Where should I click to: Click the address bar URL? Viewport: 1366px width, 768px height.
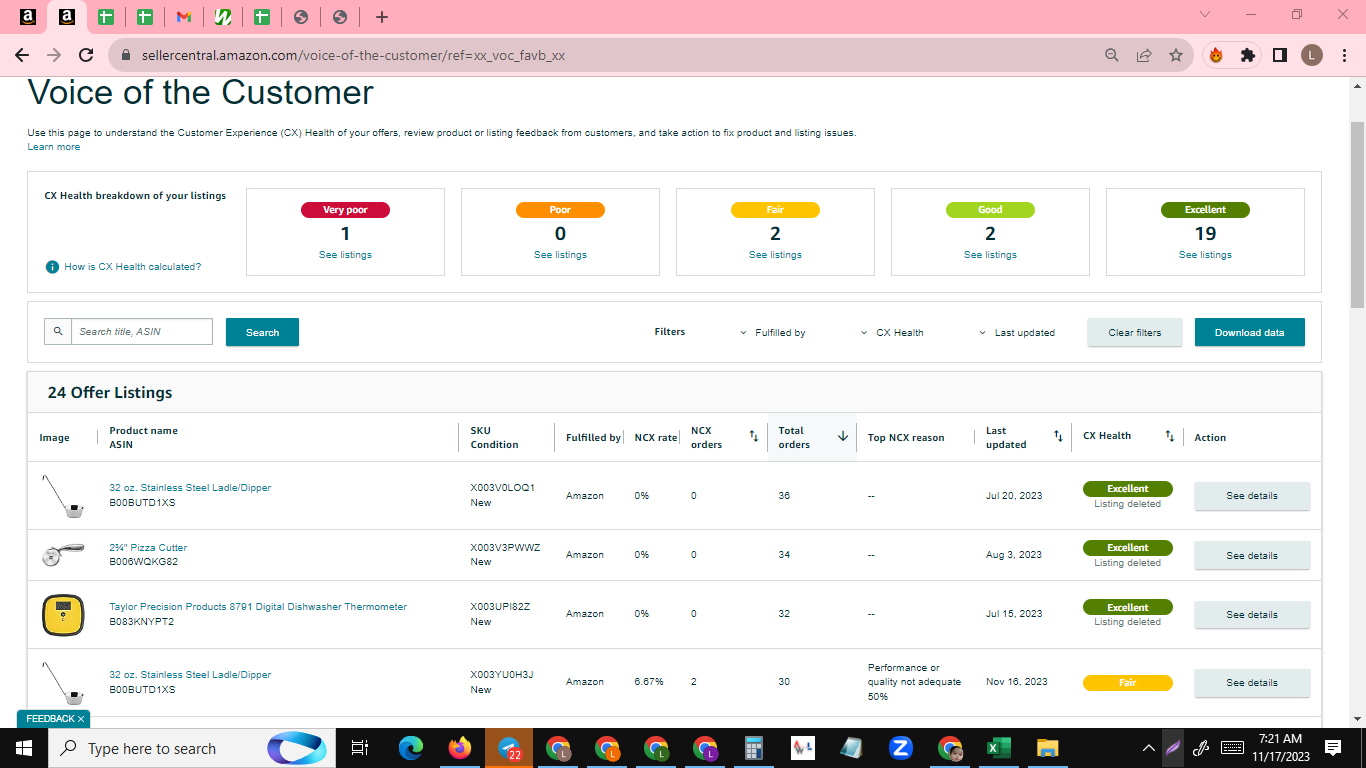353,56
